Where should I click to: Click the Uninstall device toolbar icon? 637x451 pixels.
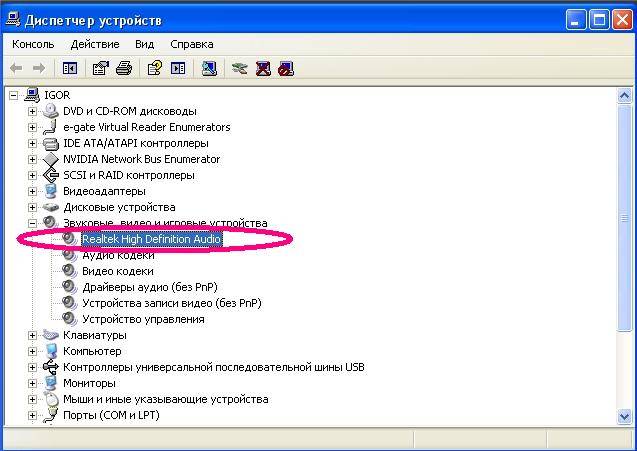(263, 68)
